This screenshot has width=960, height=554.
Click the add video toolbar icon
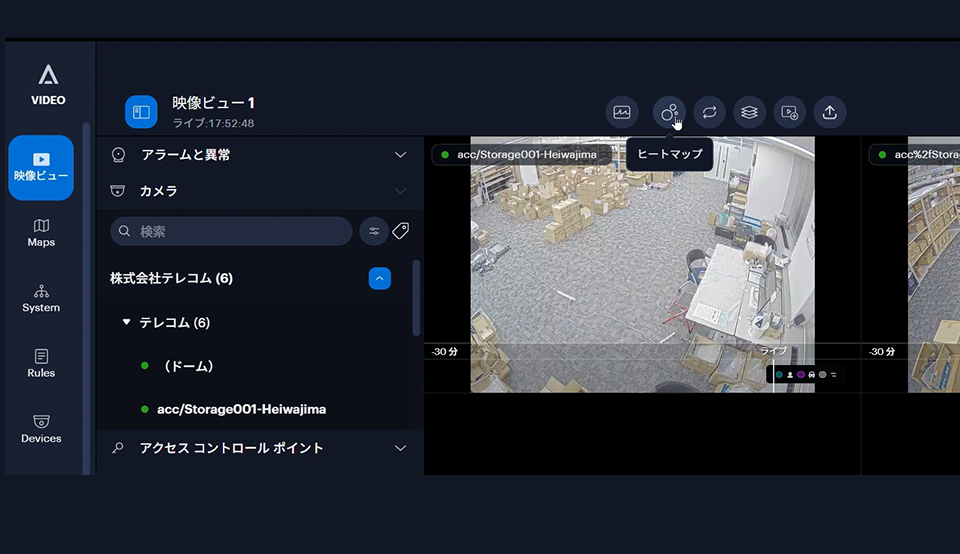[x=790, y=113]
